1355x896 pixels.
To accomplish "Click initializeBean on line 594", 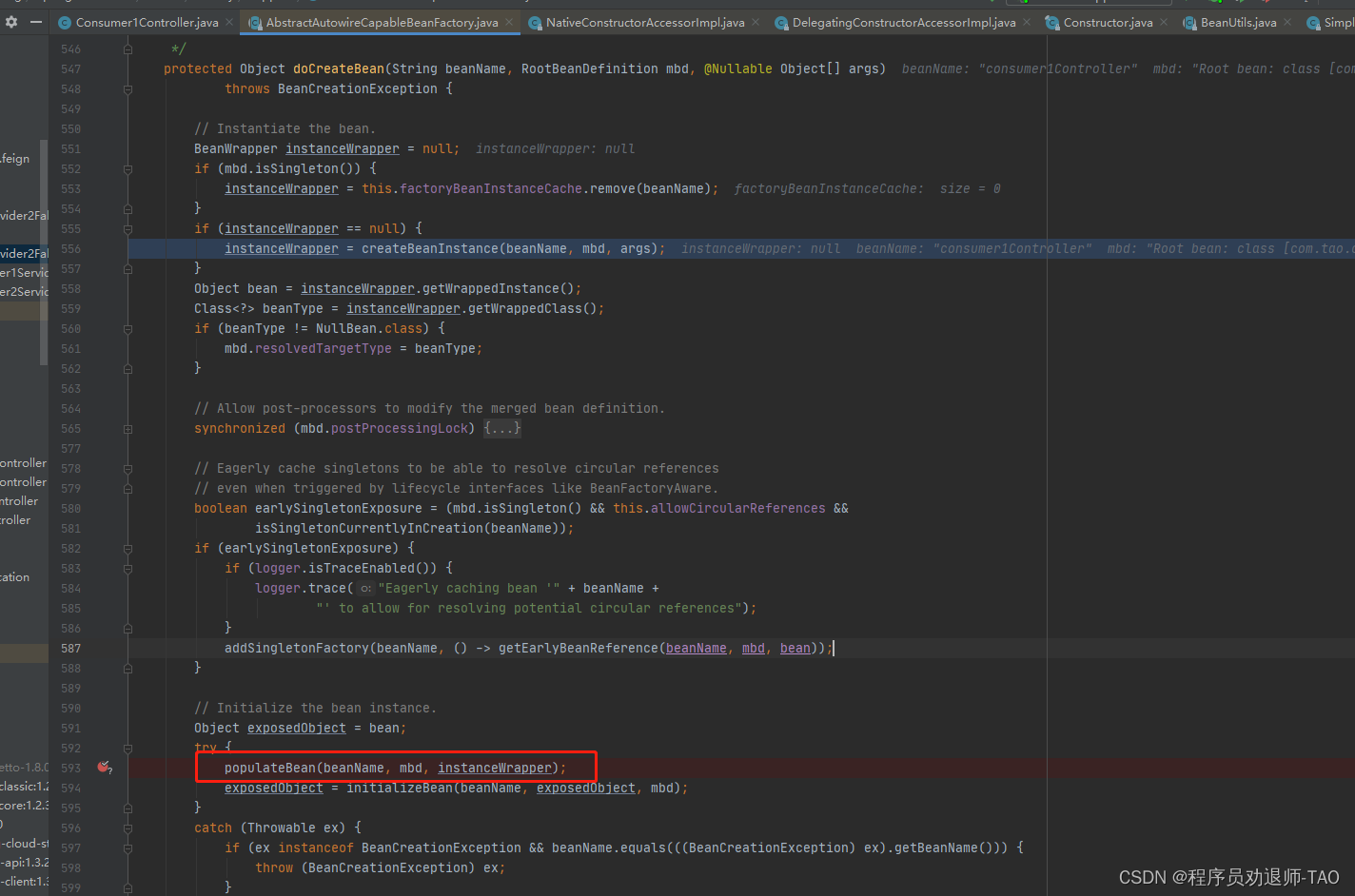I will click(400, 789).
